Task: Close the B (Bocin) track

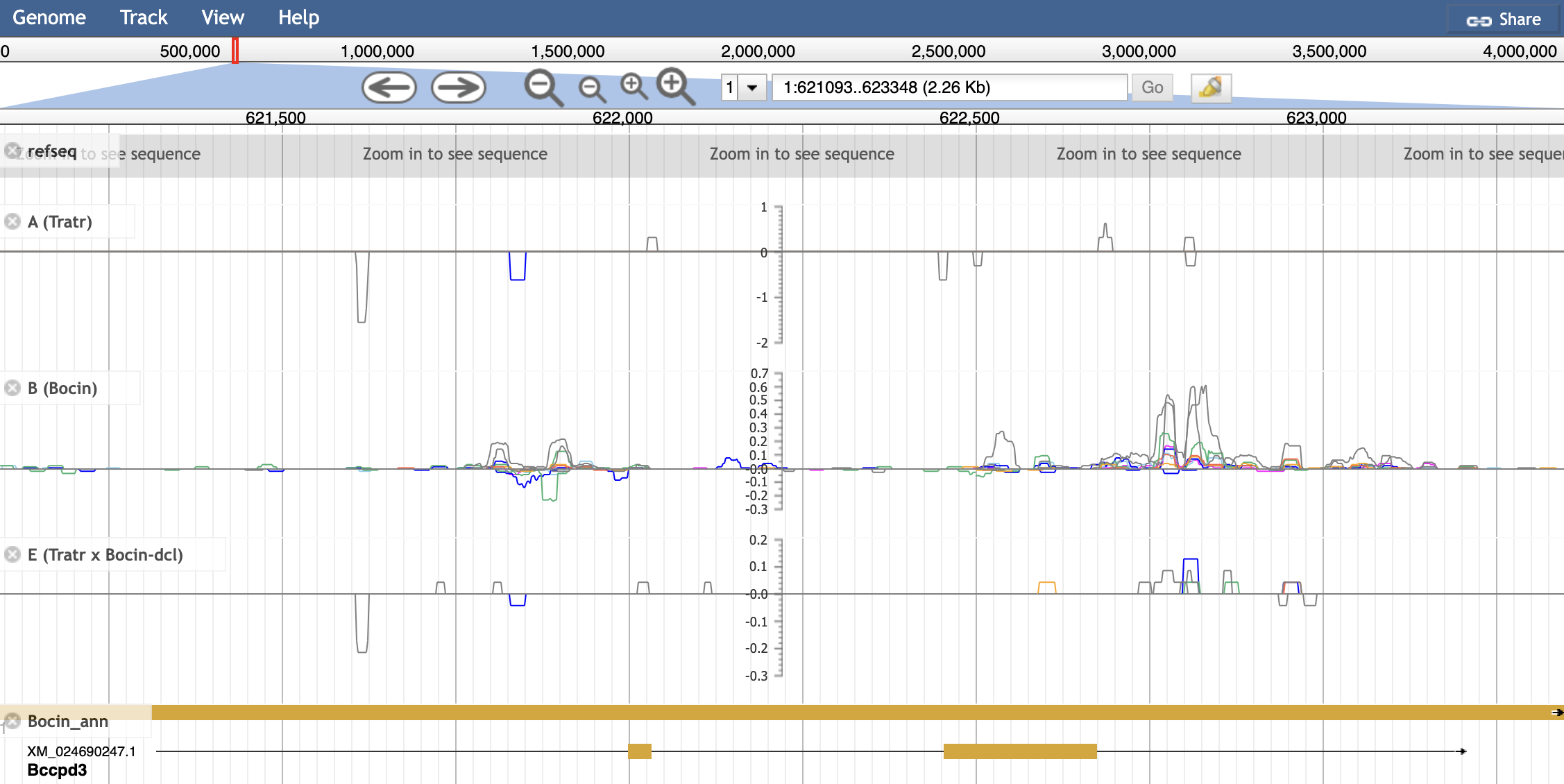Action: [x=12, y=389]
